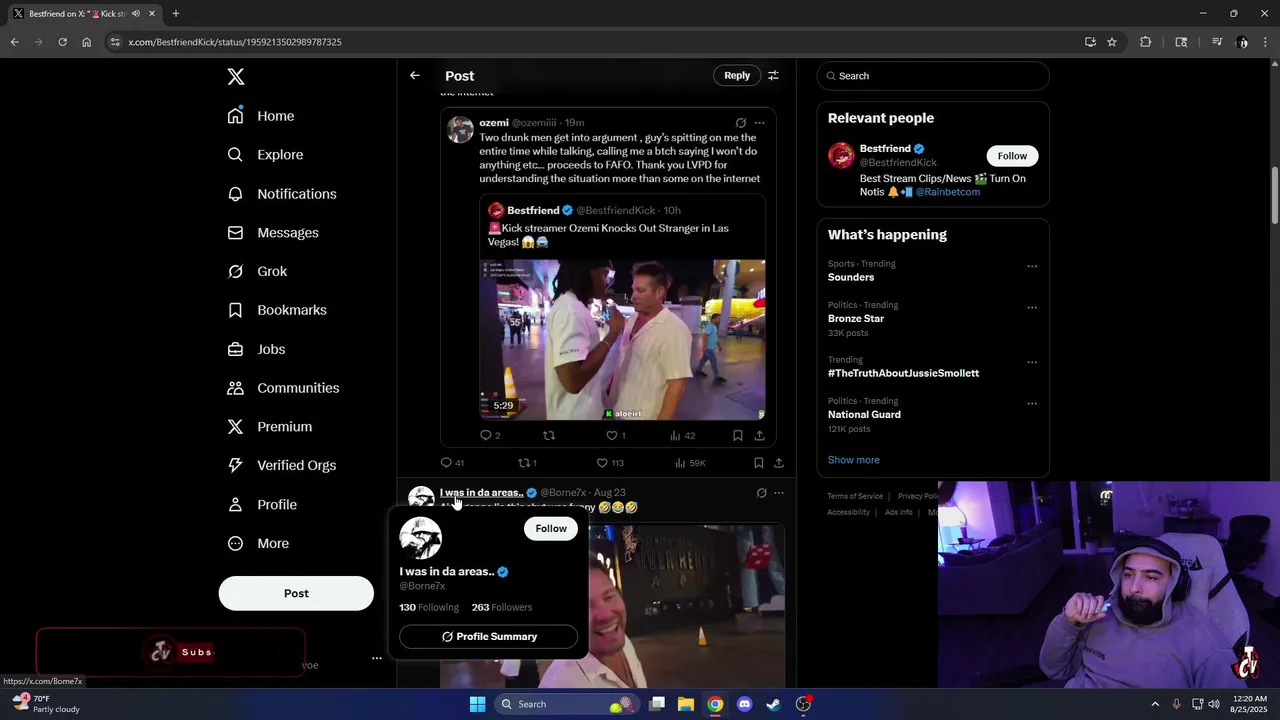Open a new browser tab

click(175, 14)
